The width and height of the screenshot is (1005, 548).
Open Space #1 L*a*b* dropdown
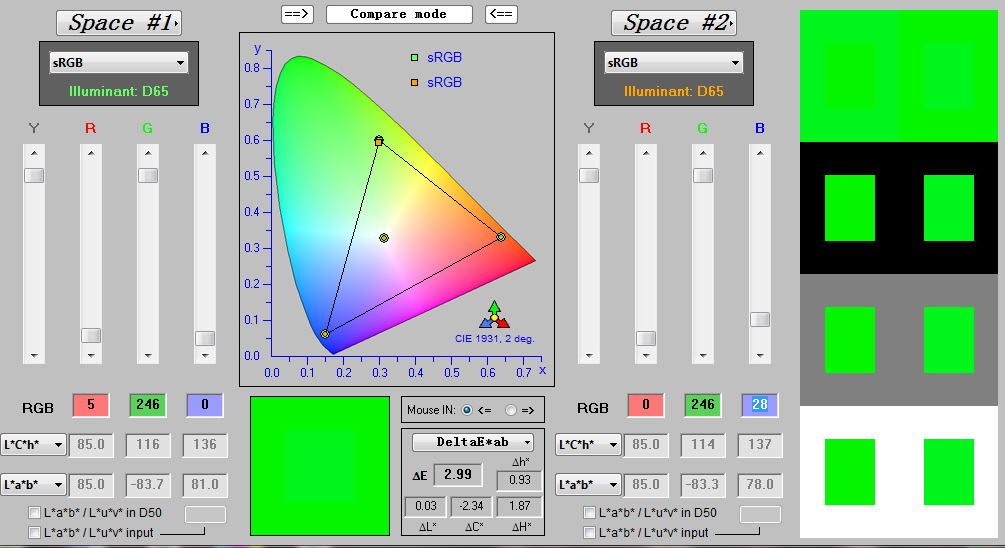33,485
